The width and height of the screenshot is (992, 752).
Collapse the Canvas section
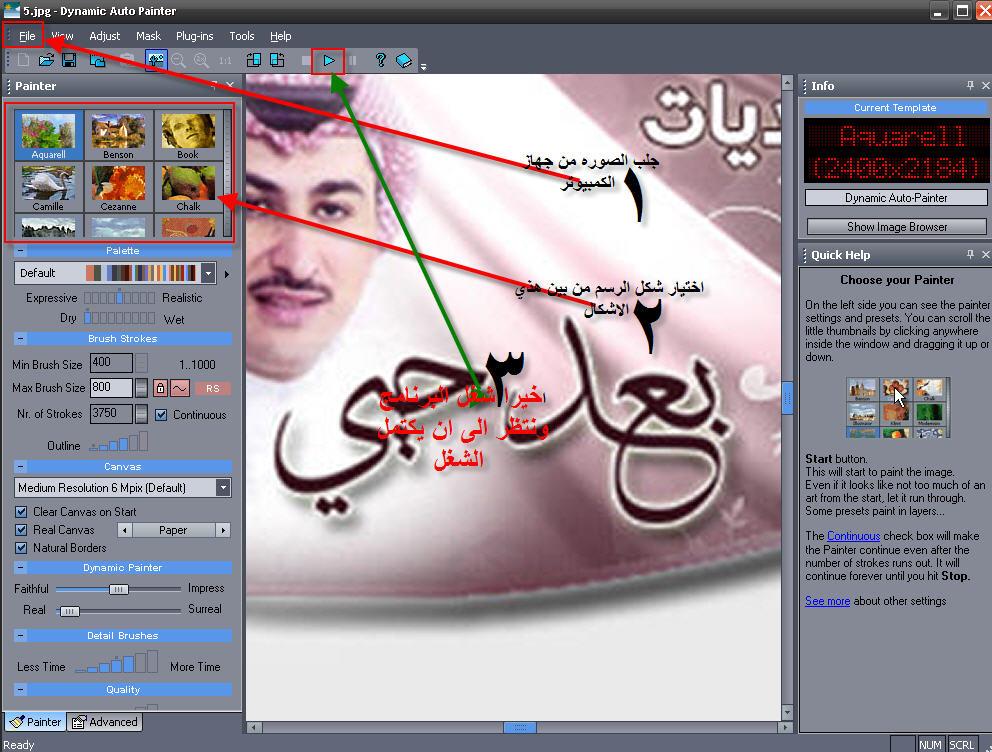[x=21, y=467]
